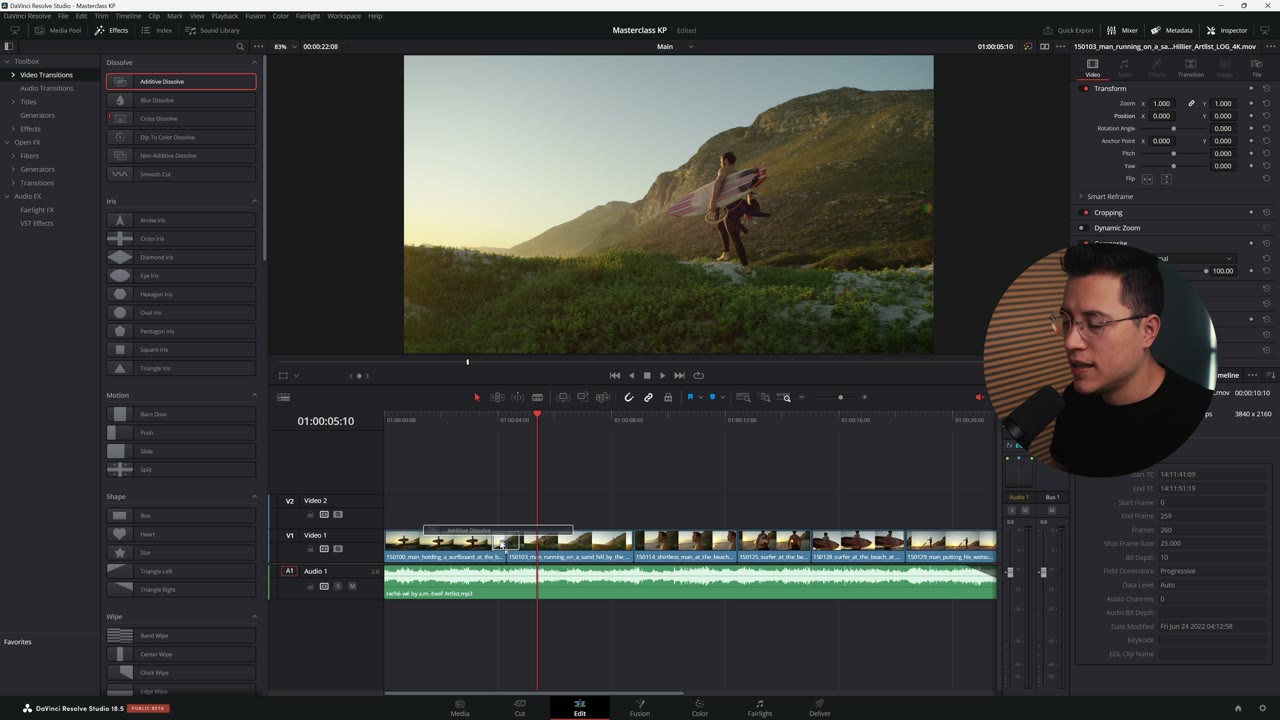Select the Star shape transition
This screenshot has height=720, width=1280.
(x=181, y=552)
